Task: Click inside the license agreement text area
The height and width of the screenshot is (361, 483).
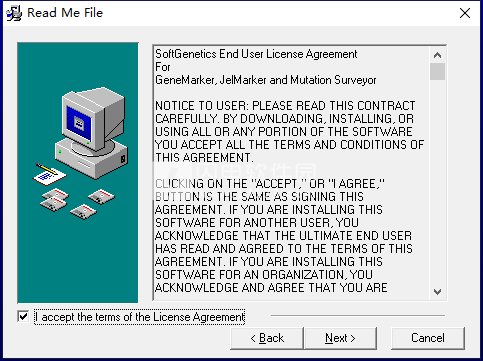Action: coord(292,173)
